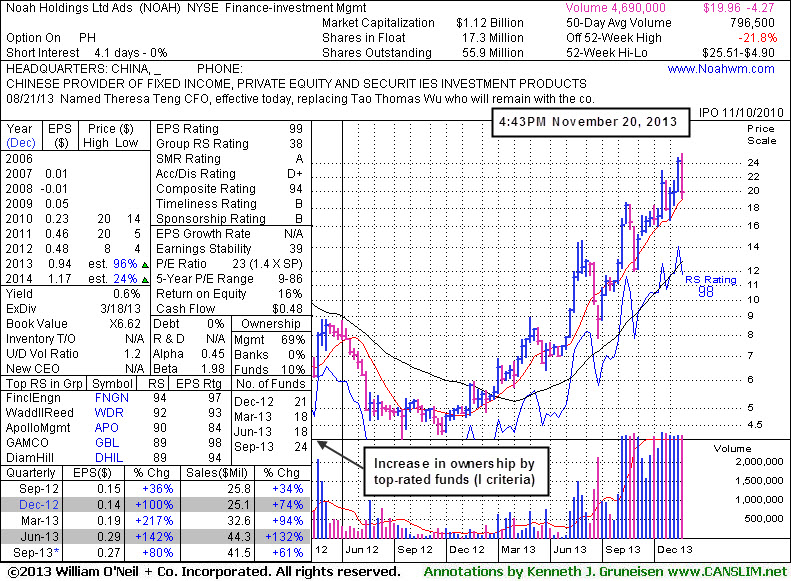Image resolution: width=791 pixels, height=581 pixels.
Task: Click the Funds ownership 10% value
Action: point(293,370)
